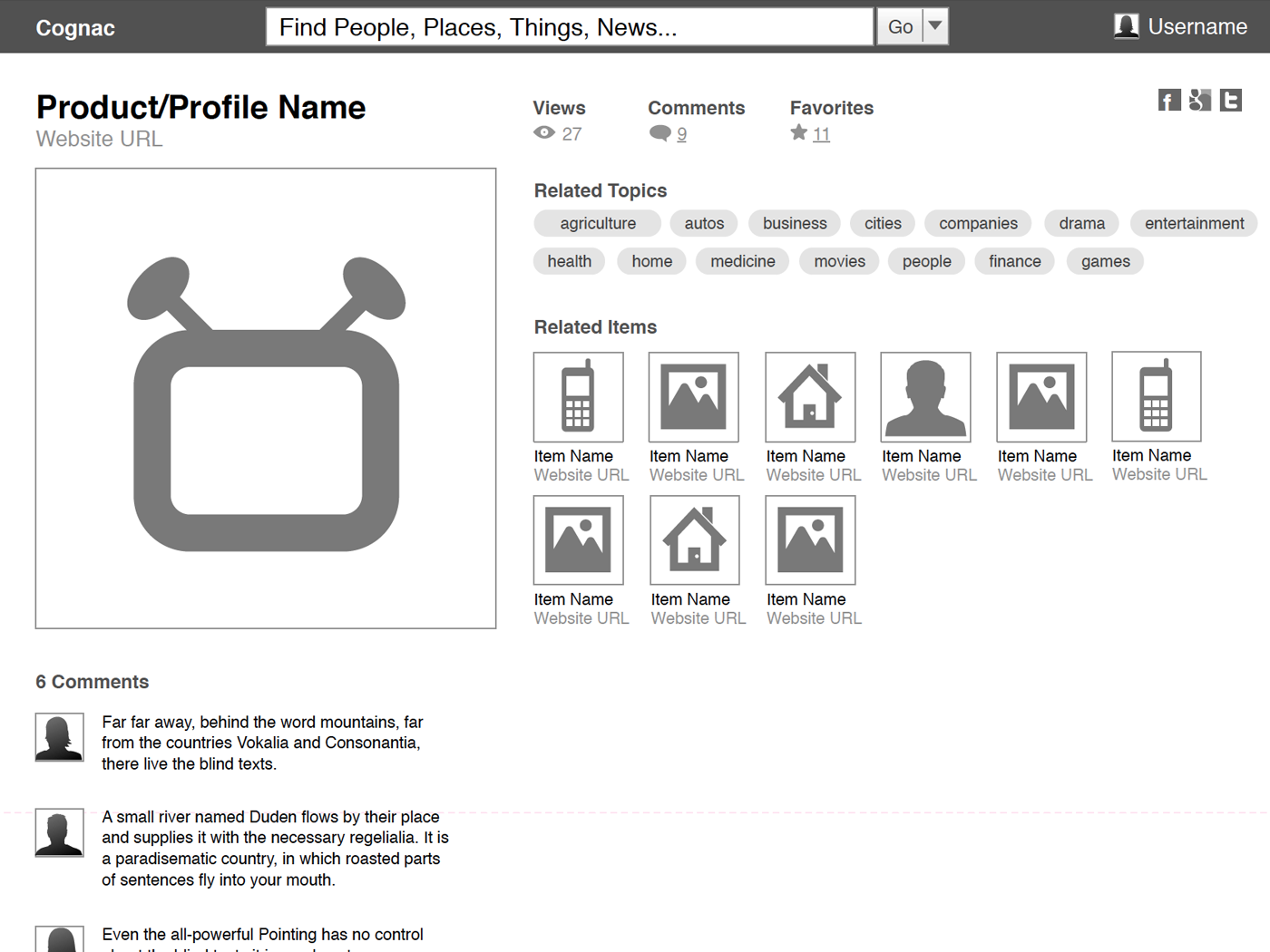
Task: Select the movies topic tag
Action: click(839, 261)
